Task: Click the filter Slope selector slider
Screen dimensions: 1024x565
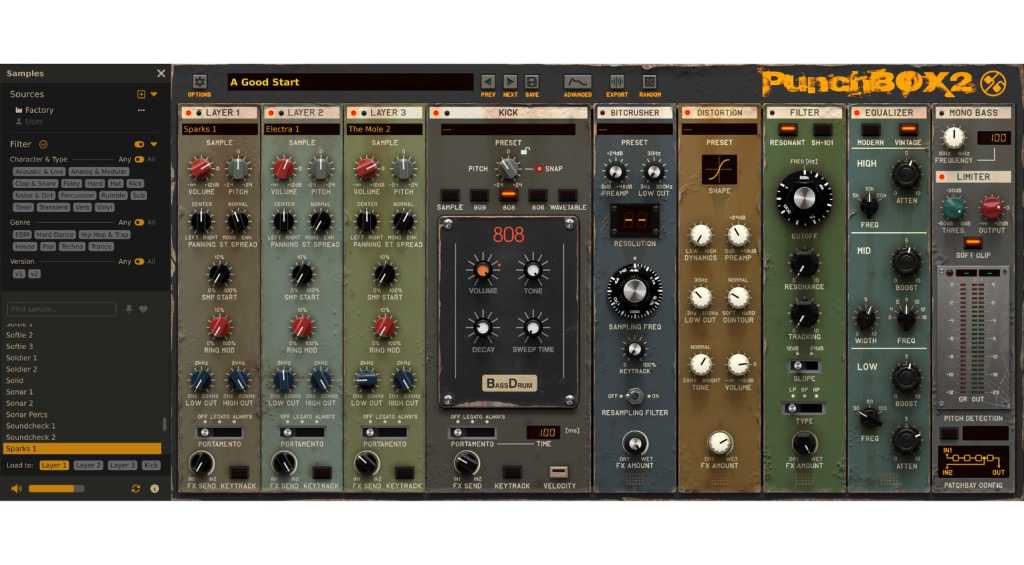Action: coord(804,366)
